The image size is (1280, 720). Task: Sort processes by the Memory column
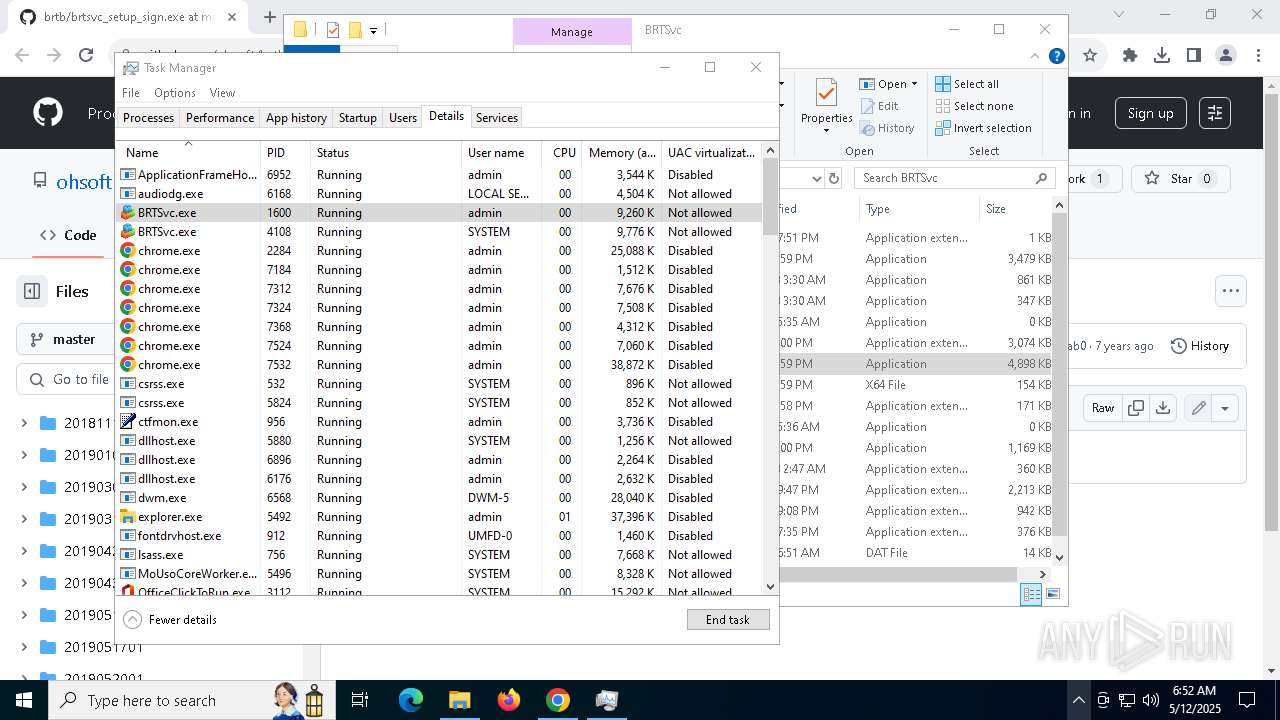coord(622,152)
